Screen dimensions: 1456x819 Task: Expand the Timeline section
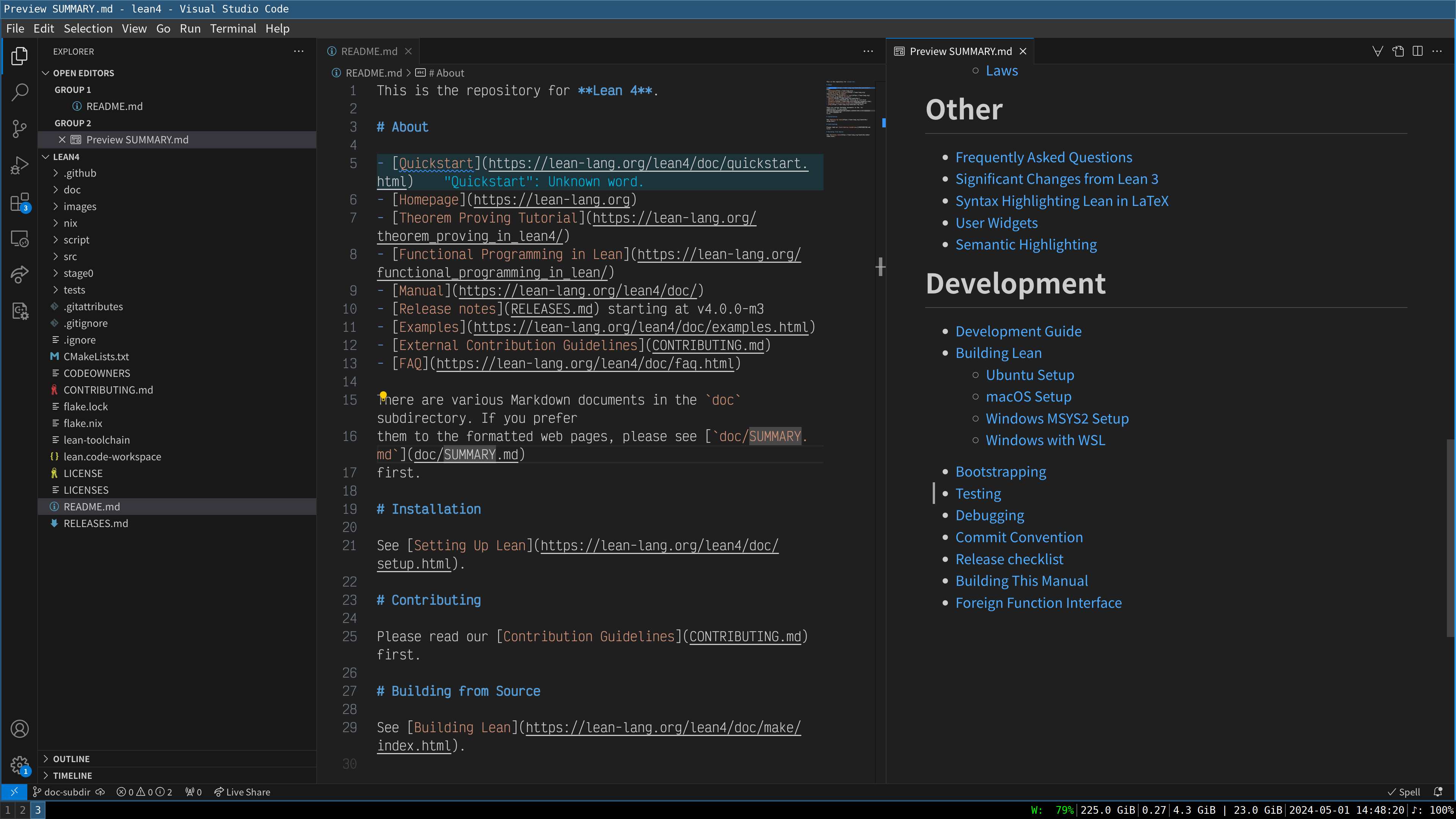pos(177,775)
